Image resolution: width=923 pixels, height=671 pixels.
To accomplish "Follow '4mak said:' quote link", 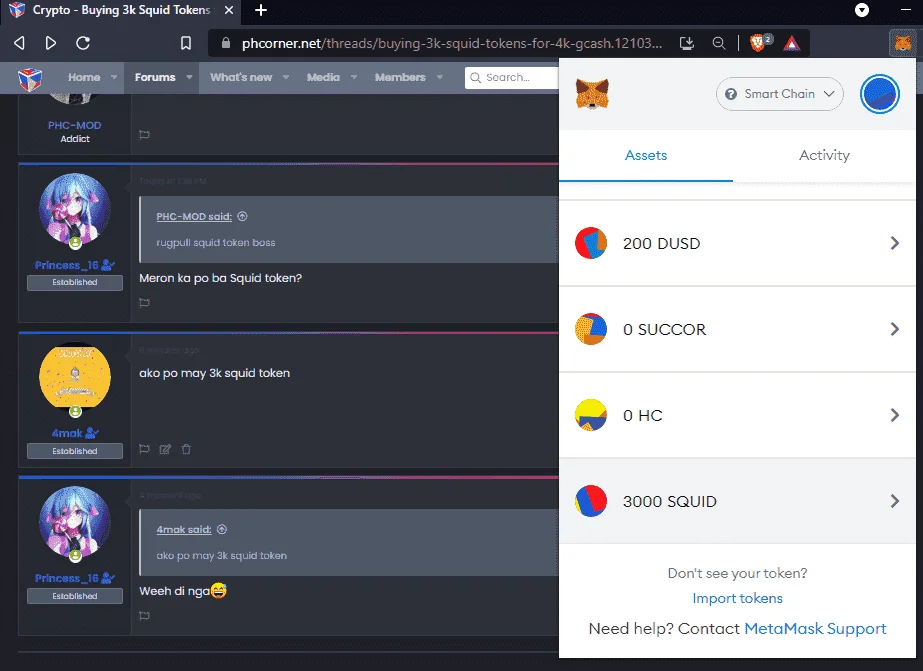I will pos(184,530).
